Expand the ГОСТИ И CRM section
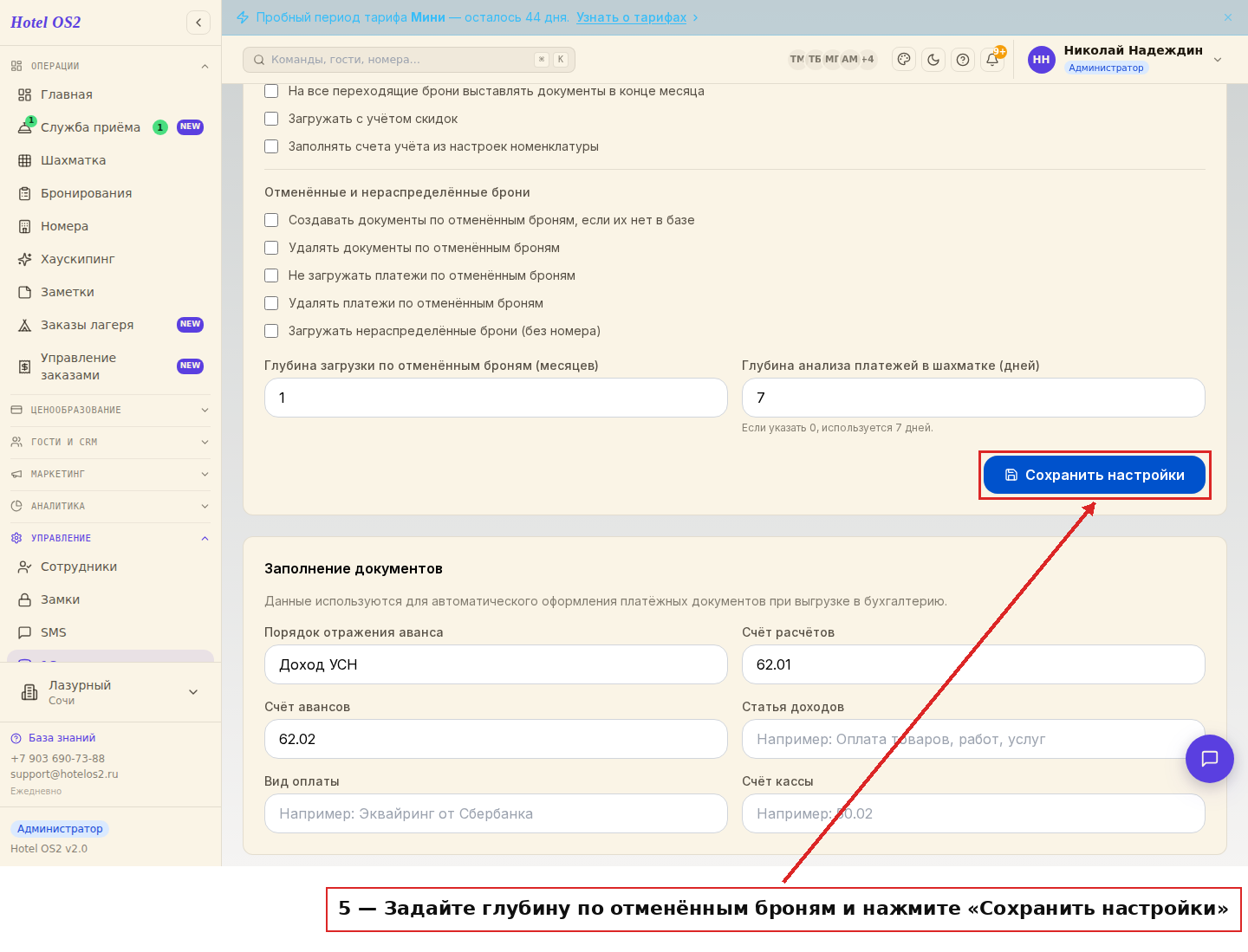 pyautogui.click(x=110, y=442)
